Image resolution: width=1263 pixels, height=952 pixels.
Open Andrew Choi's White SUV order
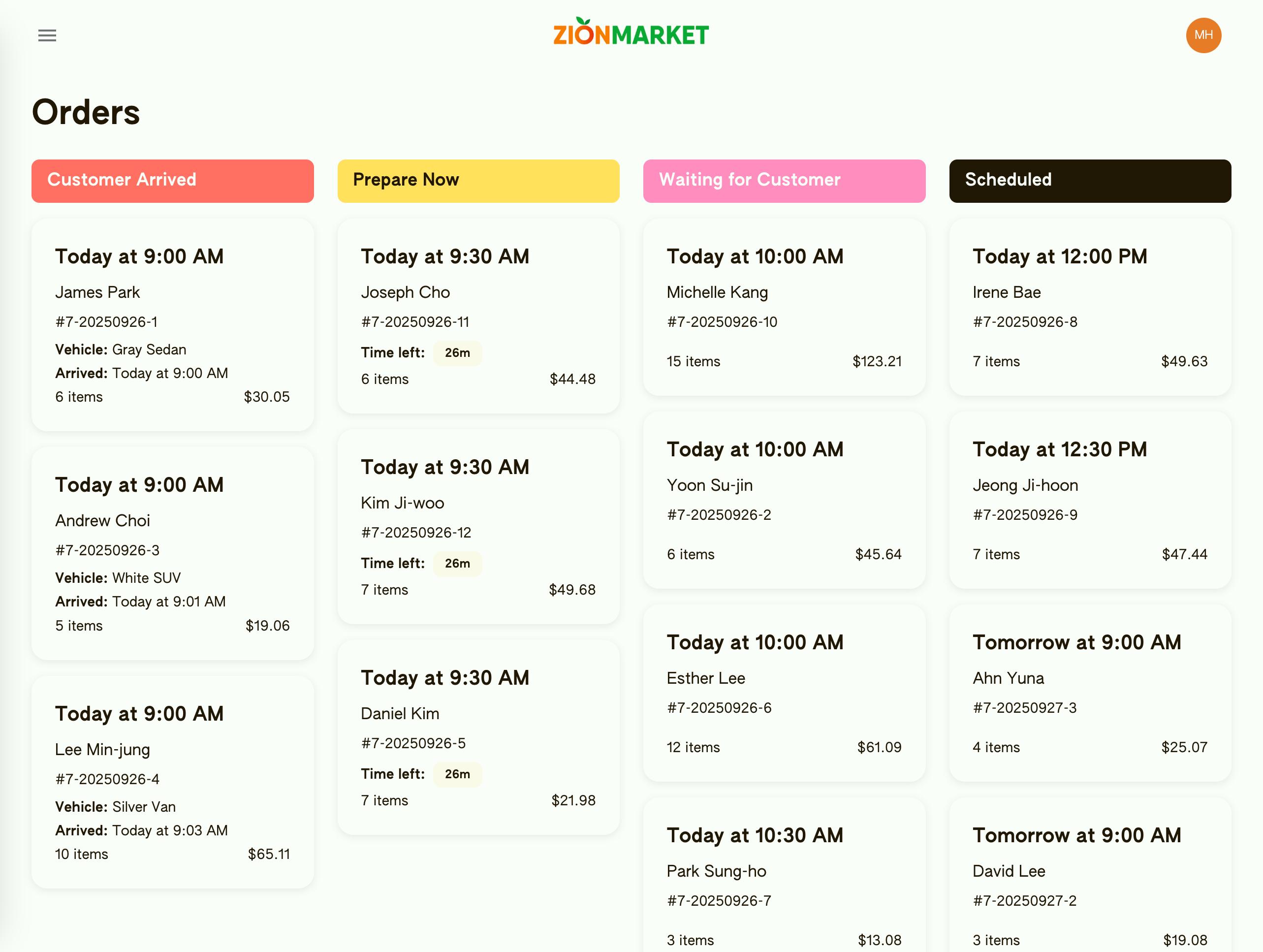click(x=172, y=553)
